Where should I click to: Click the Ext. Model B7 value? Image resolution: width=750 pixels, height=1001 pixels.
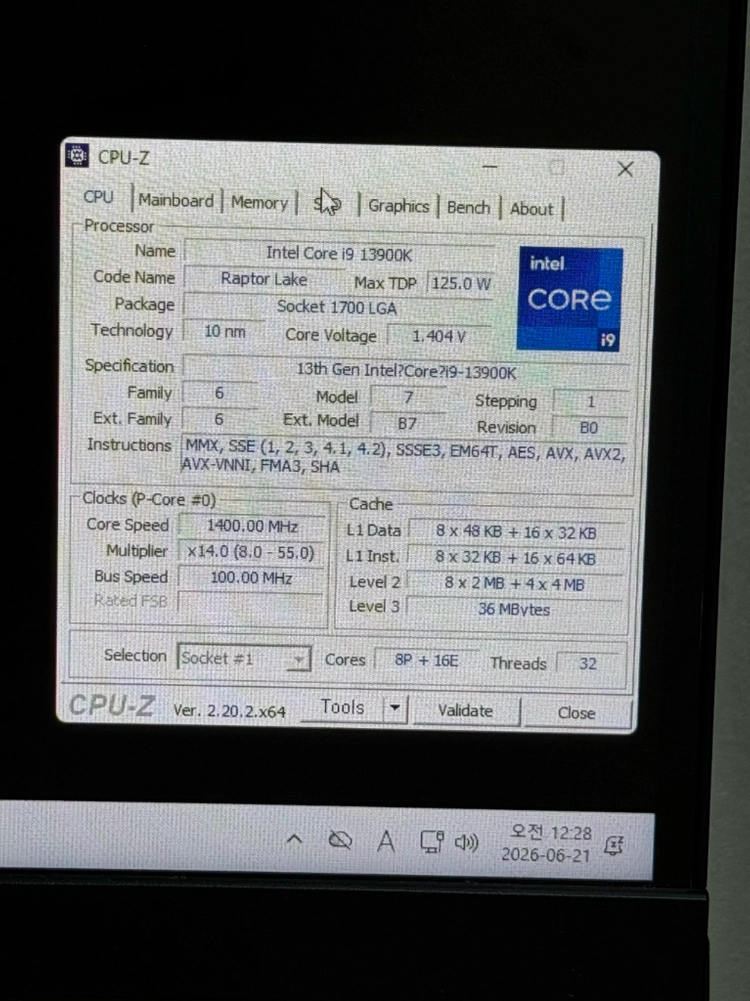[x=407, y=423]
